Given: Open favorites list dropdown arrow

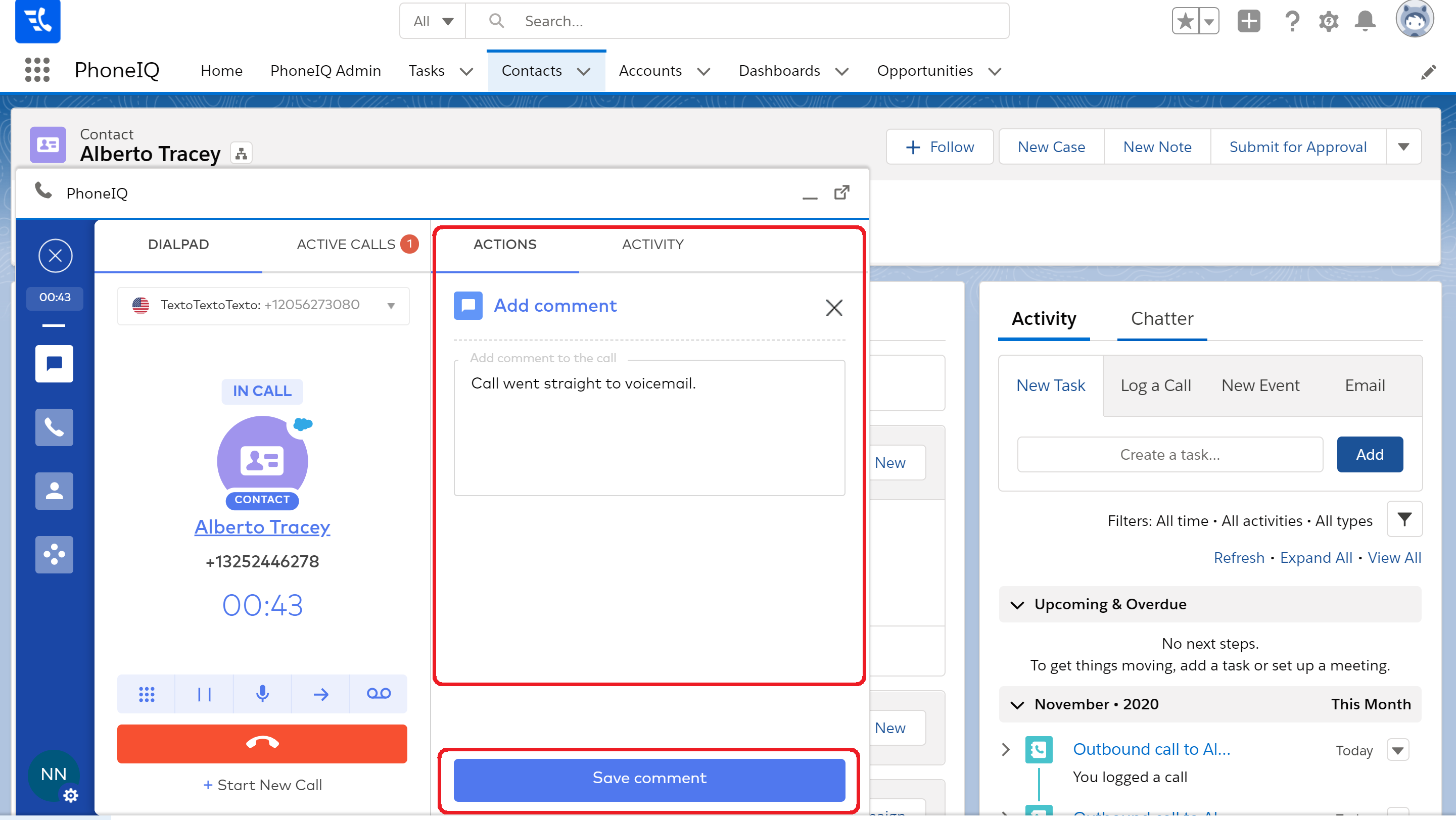Looking at the screenshot, I should coord(1208,22).
